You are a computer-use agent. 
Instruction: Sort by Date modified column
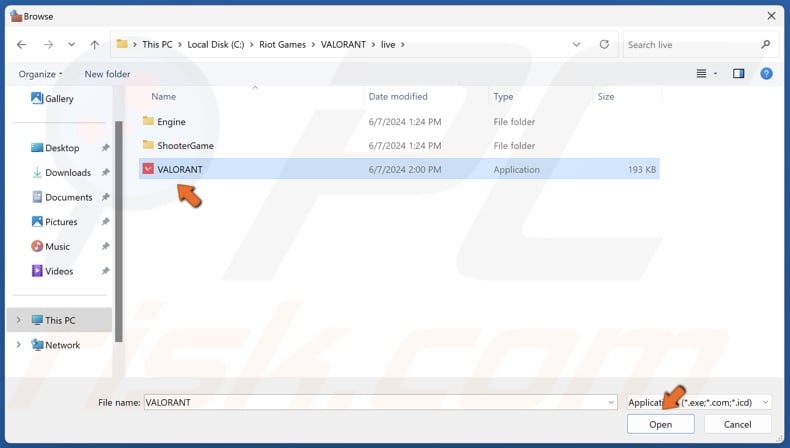pos(398,96)
